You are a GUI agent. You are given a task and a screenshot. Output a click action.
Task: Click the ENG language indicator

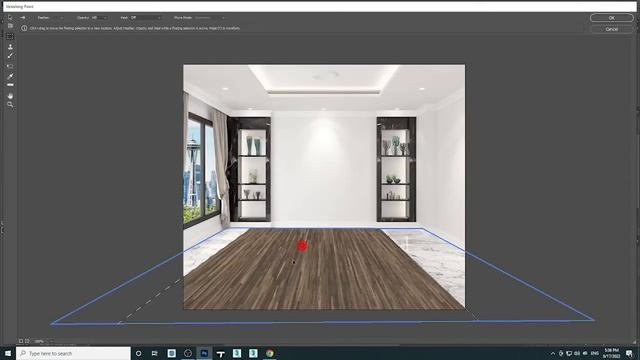(595, 353)
